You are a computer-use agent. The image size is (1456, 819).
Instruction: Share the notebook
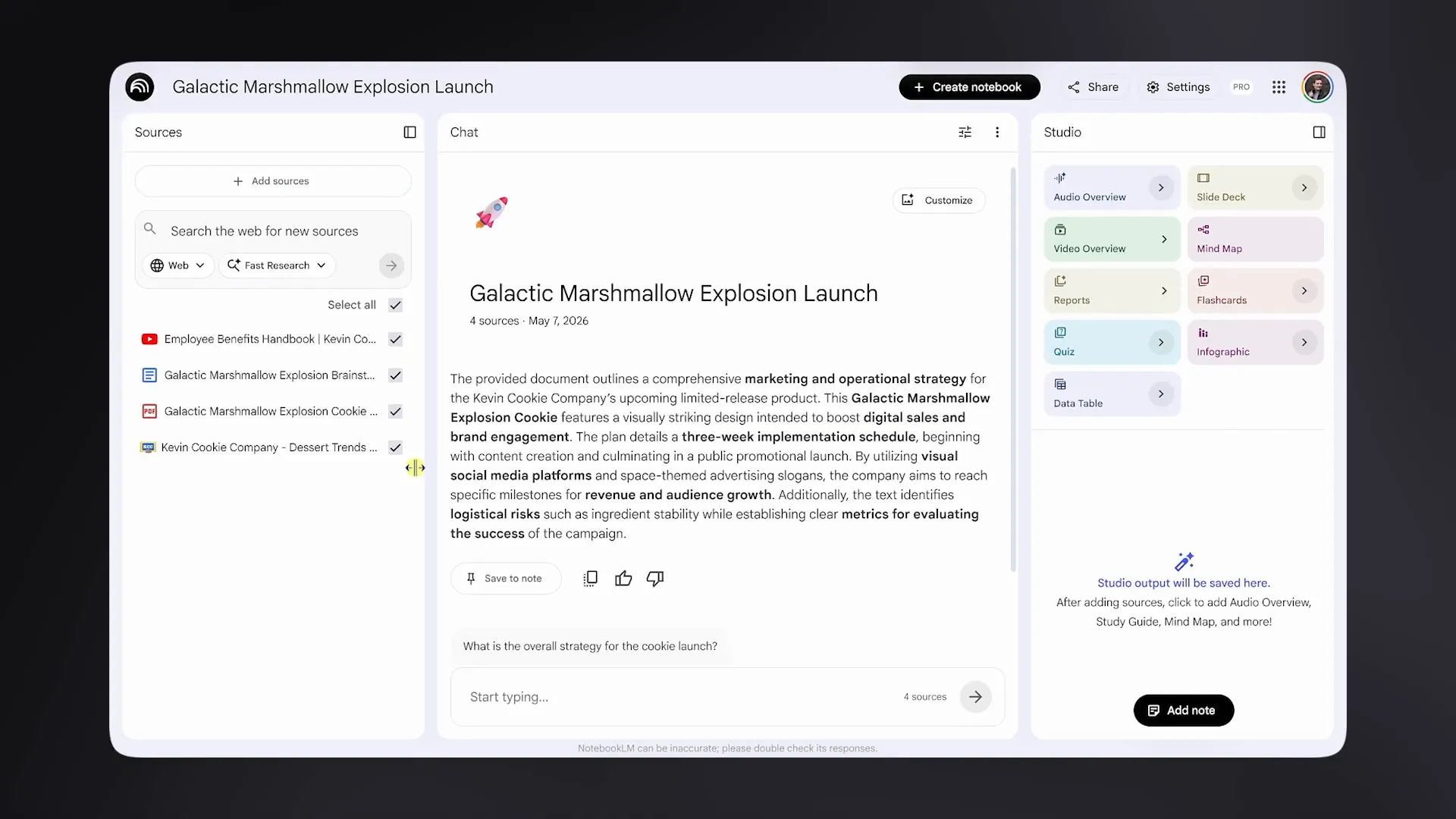[1093, 87]
